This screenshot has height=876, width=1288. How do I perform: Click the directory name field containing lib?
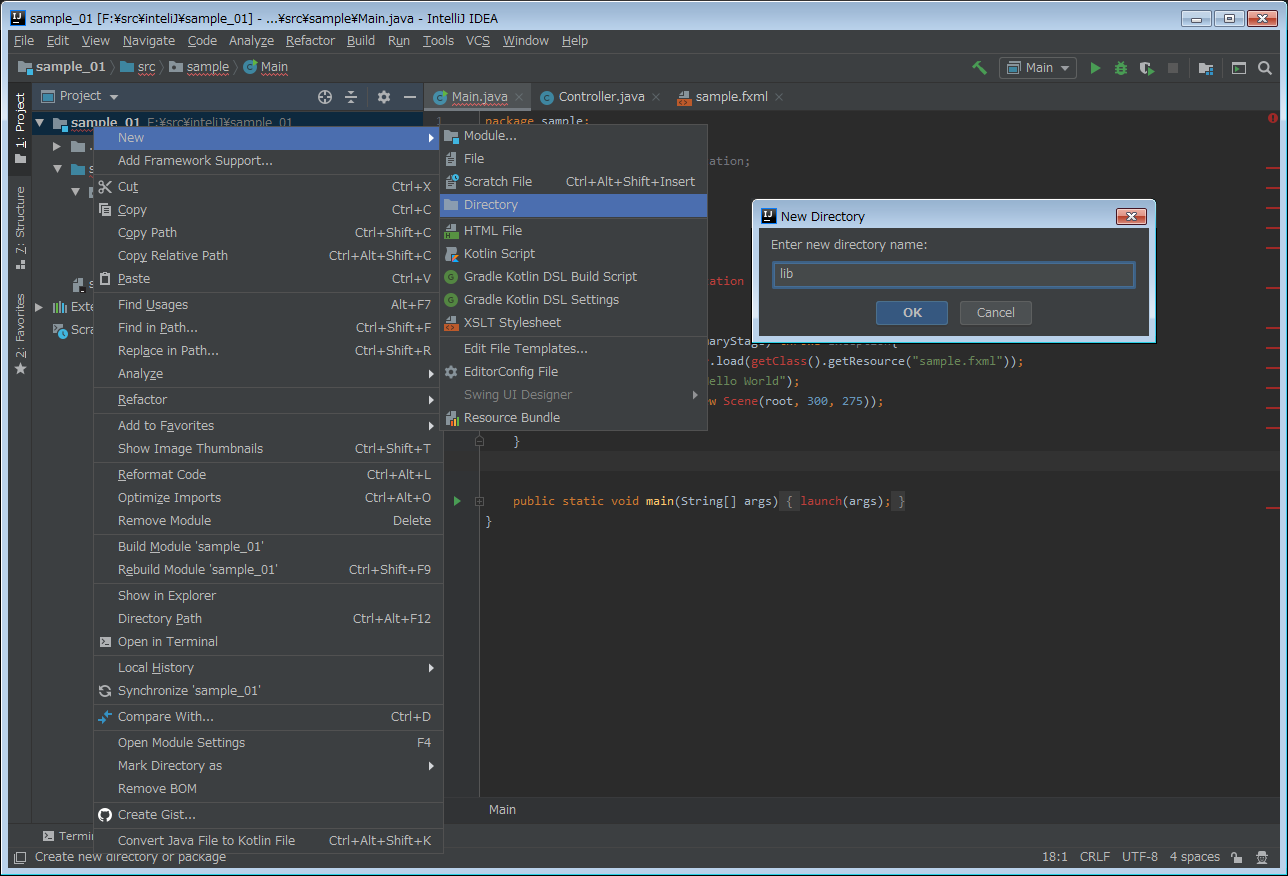[x=952, y=274]
